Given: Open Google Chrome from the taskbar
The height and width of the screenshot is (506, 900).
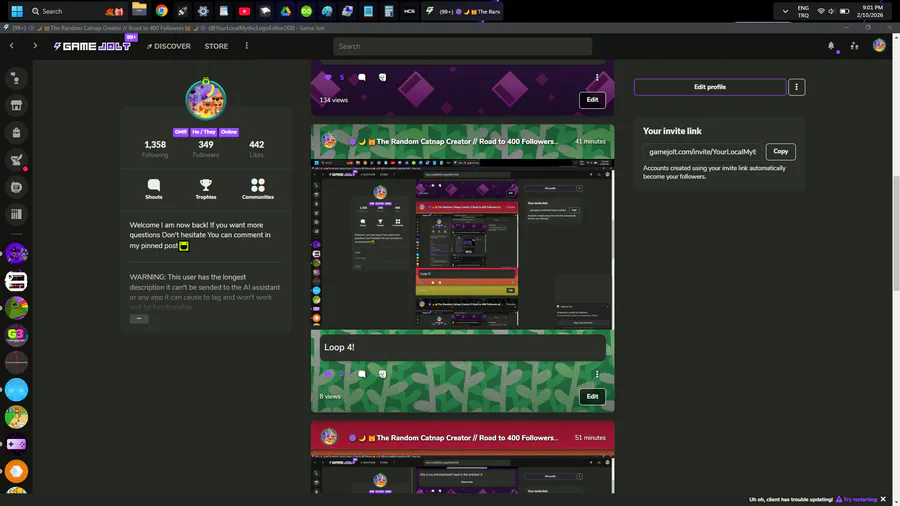Looking at the screenshot, I should [x=161, y=11].
